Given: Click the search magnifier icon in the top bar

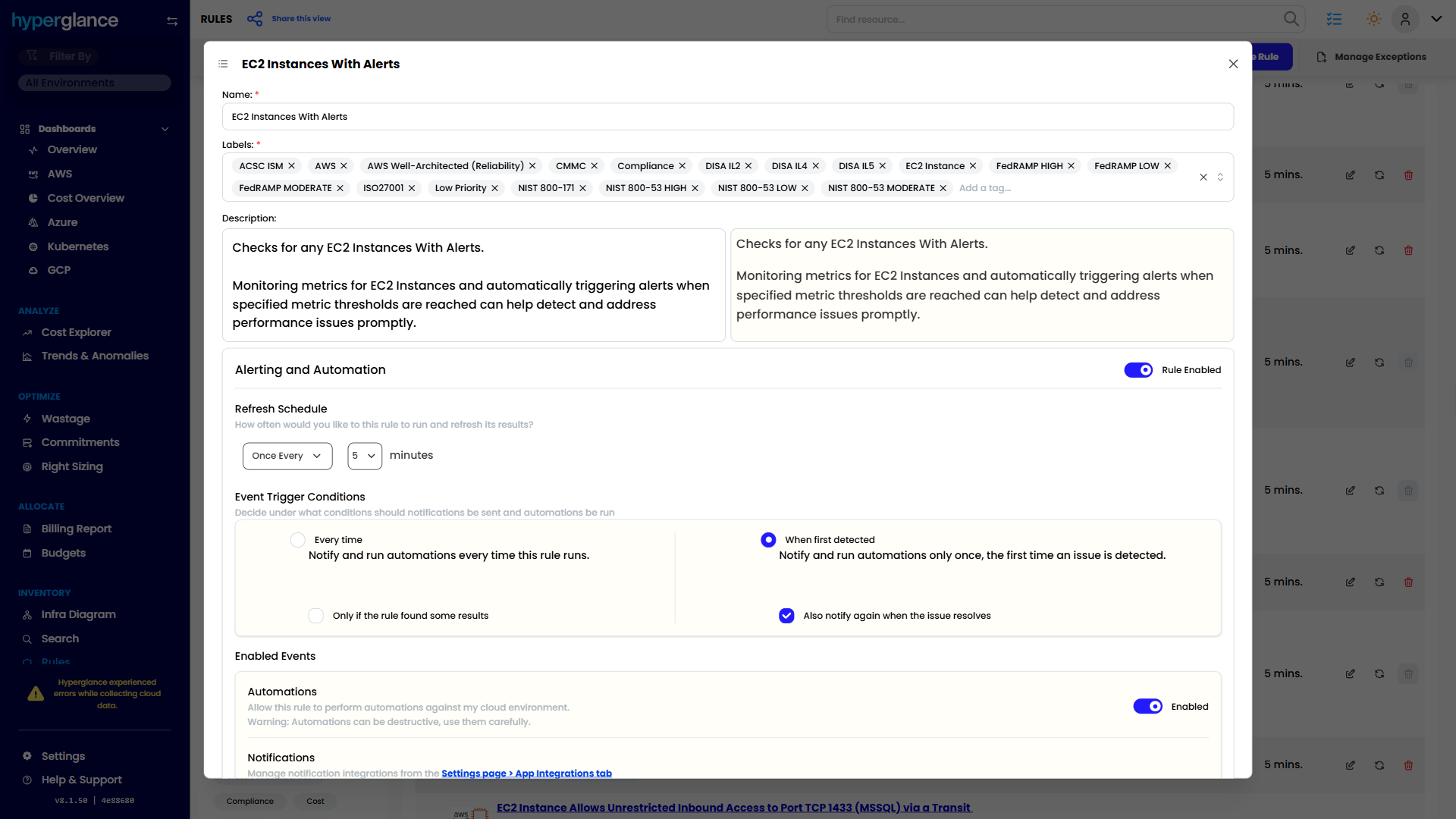Looking at the screenshot, I should click(x=1291, y=19).
